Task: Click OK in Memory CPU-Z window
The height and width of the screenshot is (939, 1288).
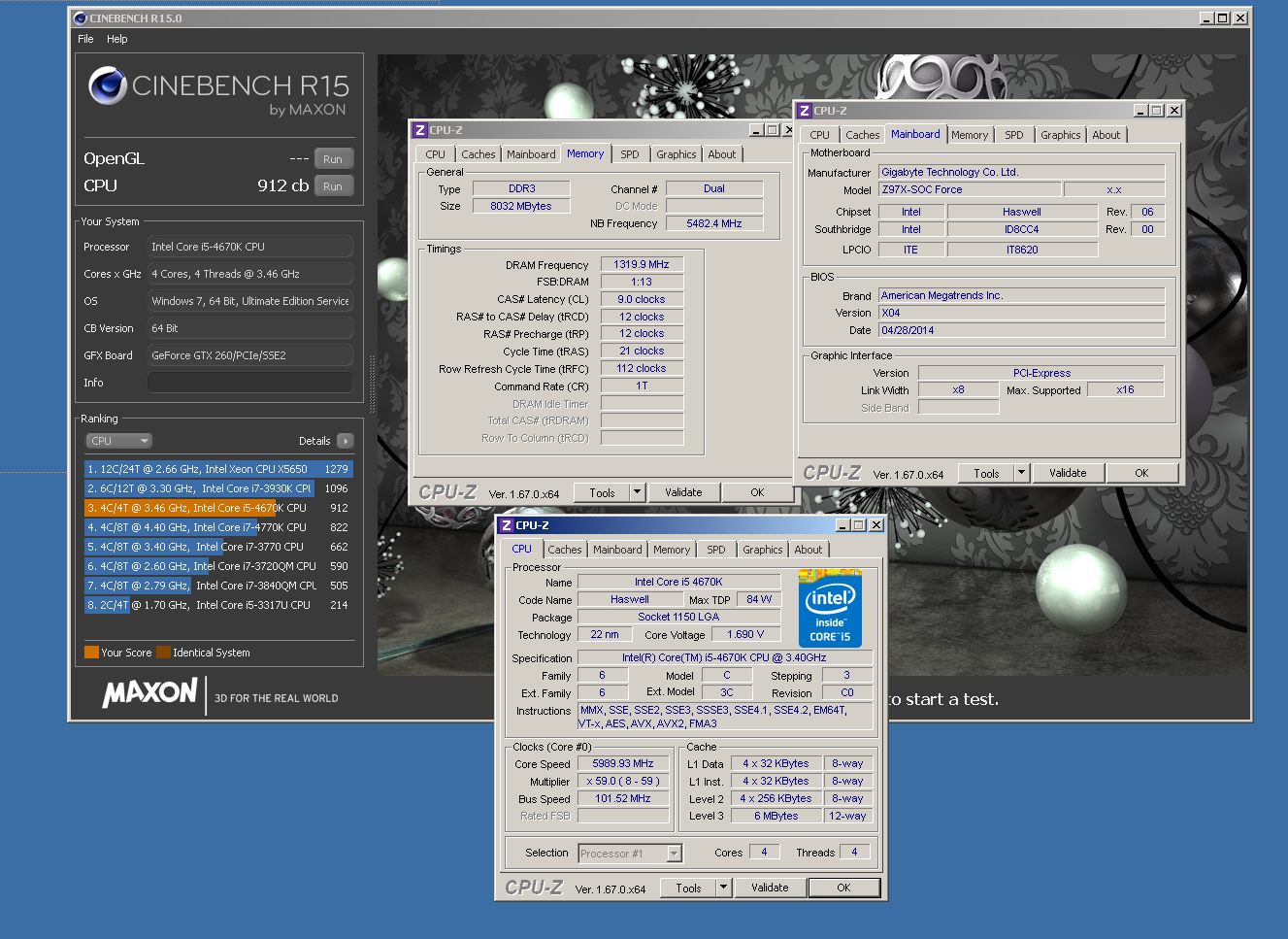Action: (x=757, y=492)
